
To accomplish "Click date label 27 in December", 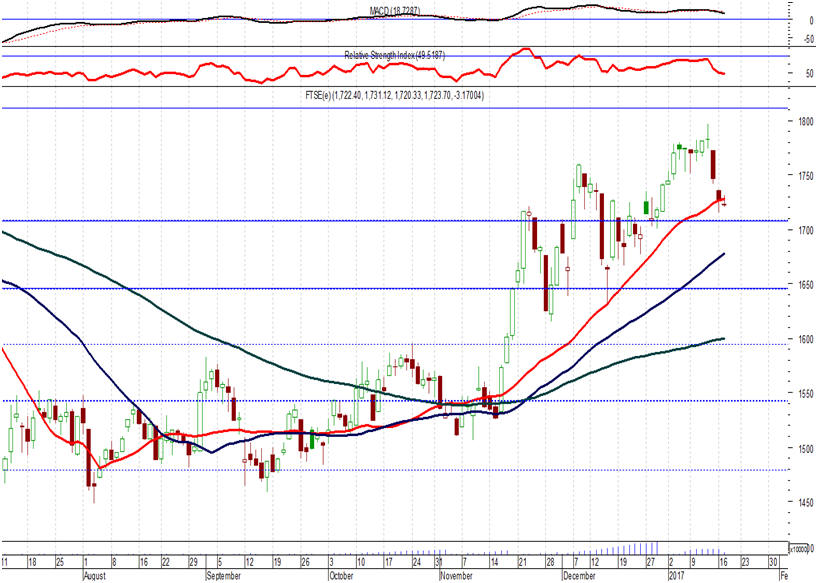I will point(650,563).
